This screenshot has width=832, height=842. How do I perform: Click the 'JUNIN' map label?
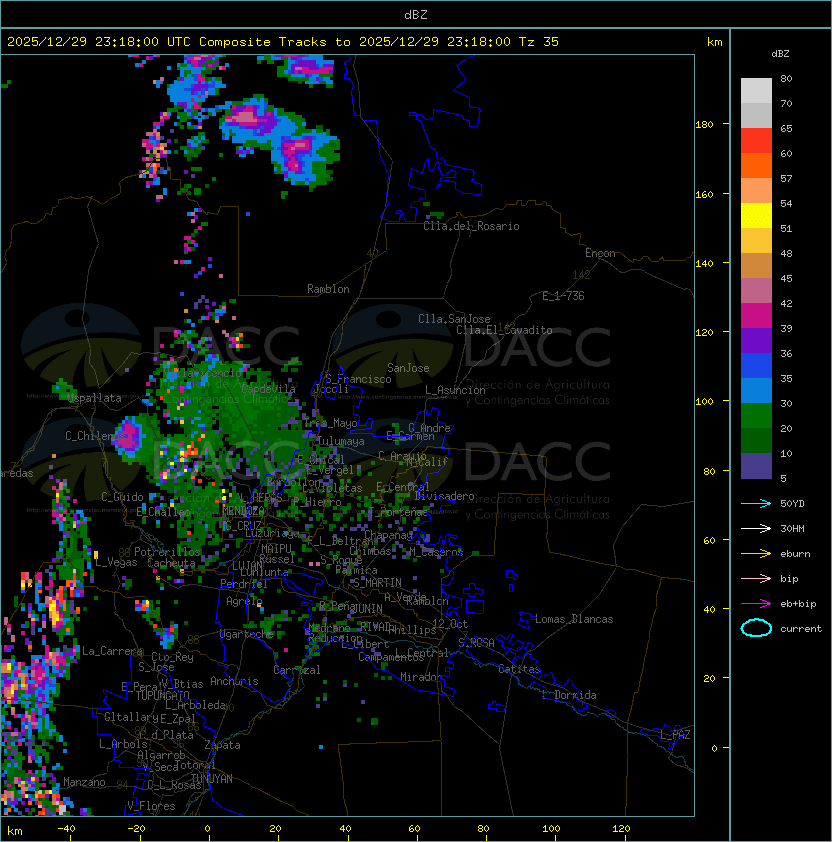click(367, 608)
